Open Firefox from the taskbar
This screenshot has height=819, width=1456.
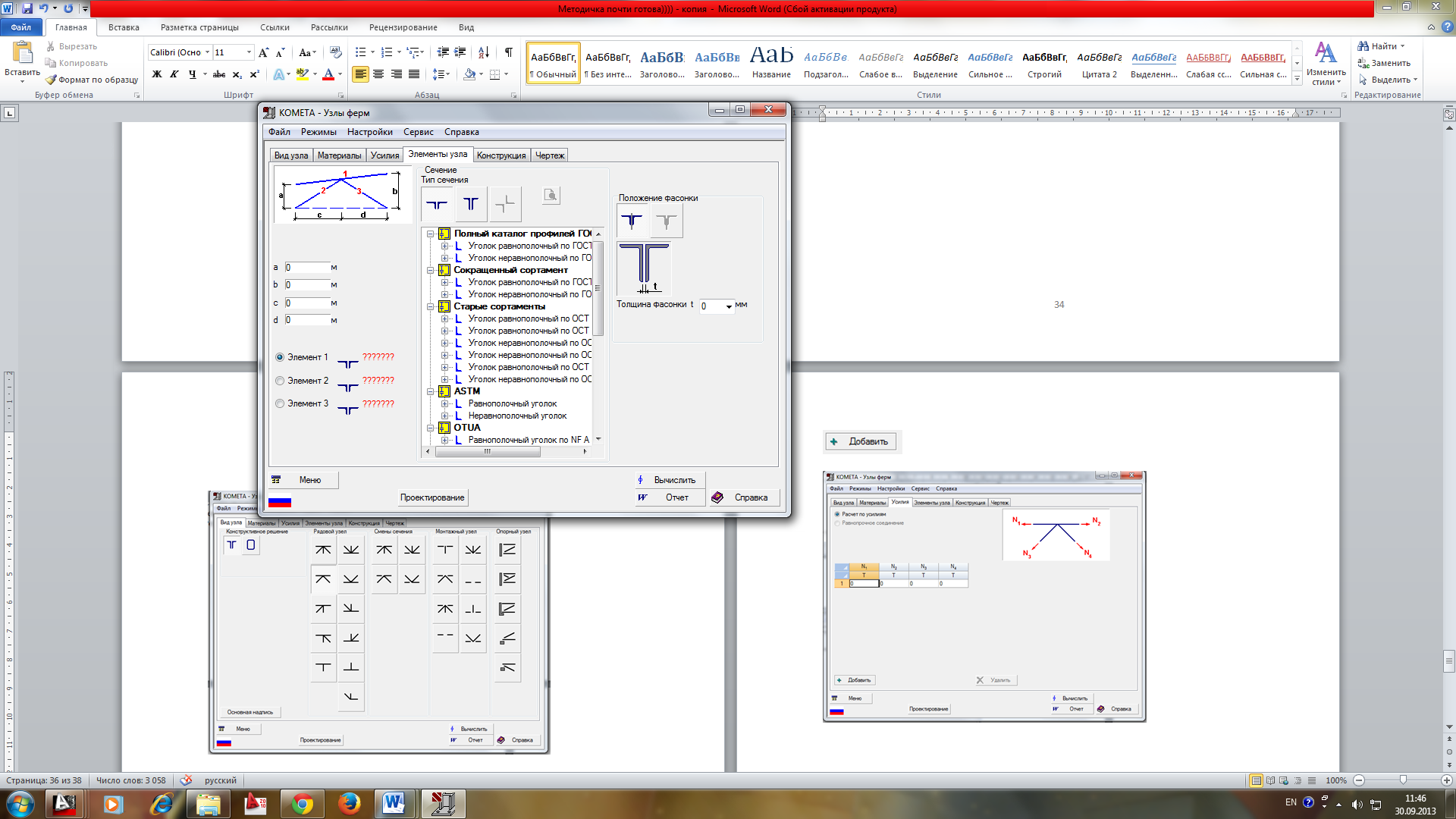(x=349, y=804)
